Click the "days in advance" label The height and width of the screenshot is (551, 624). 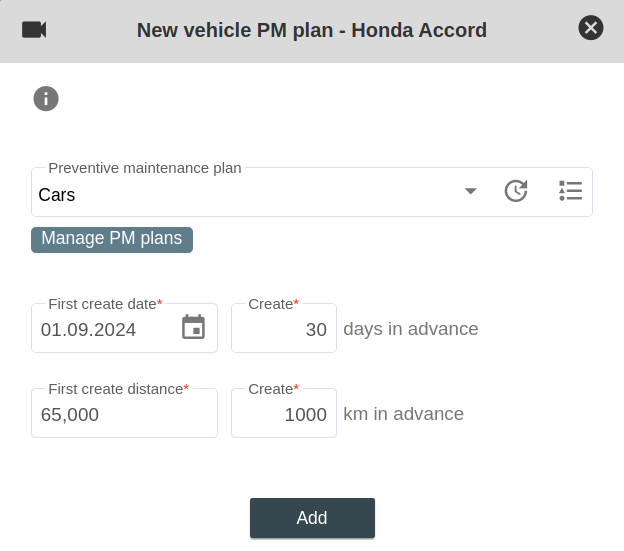pos(411,329)
